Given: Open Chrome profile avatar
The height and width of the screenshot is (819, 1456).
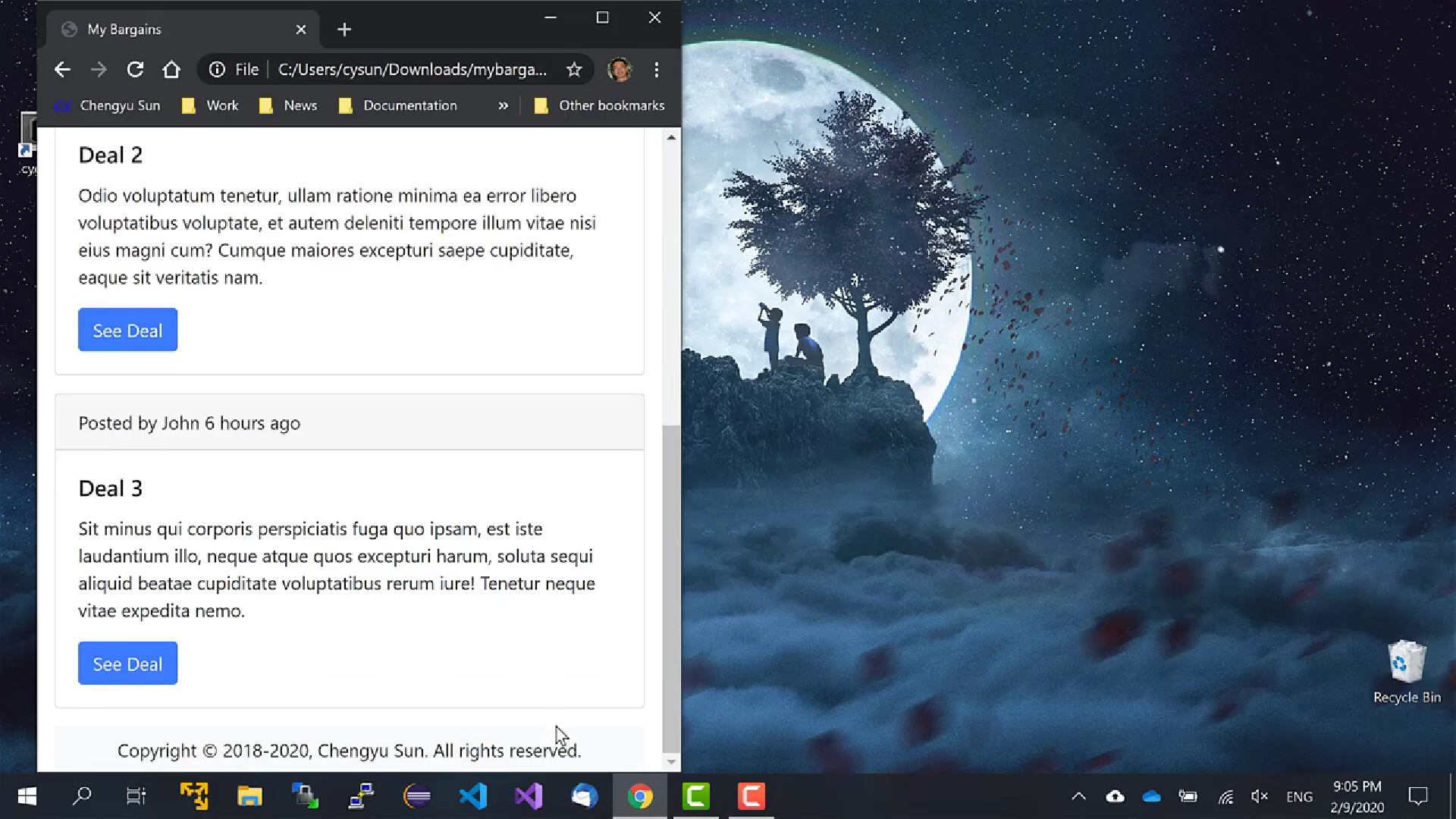Looking at the screenshot, I should tap(620, 70).
